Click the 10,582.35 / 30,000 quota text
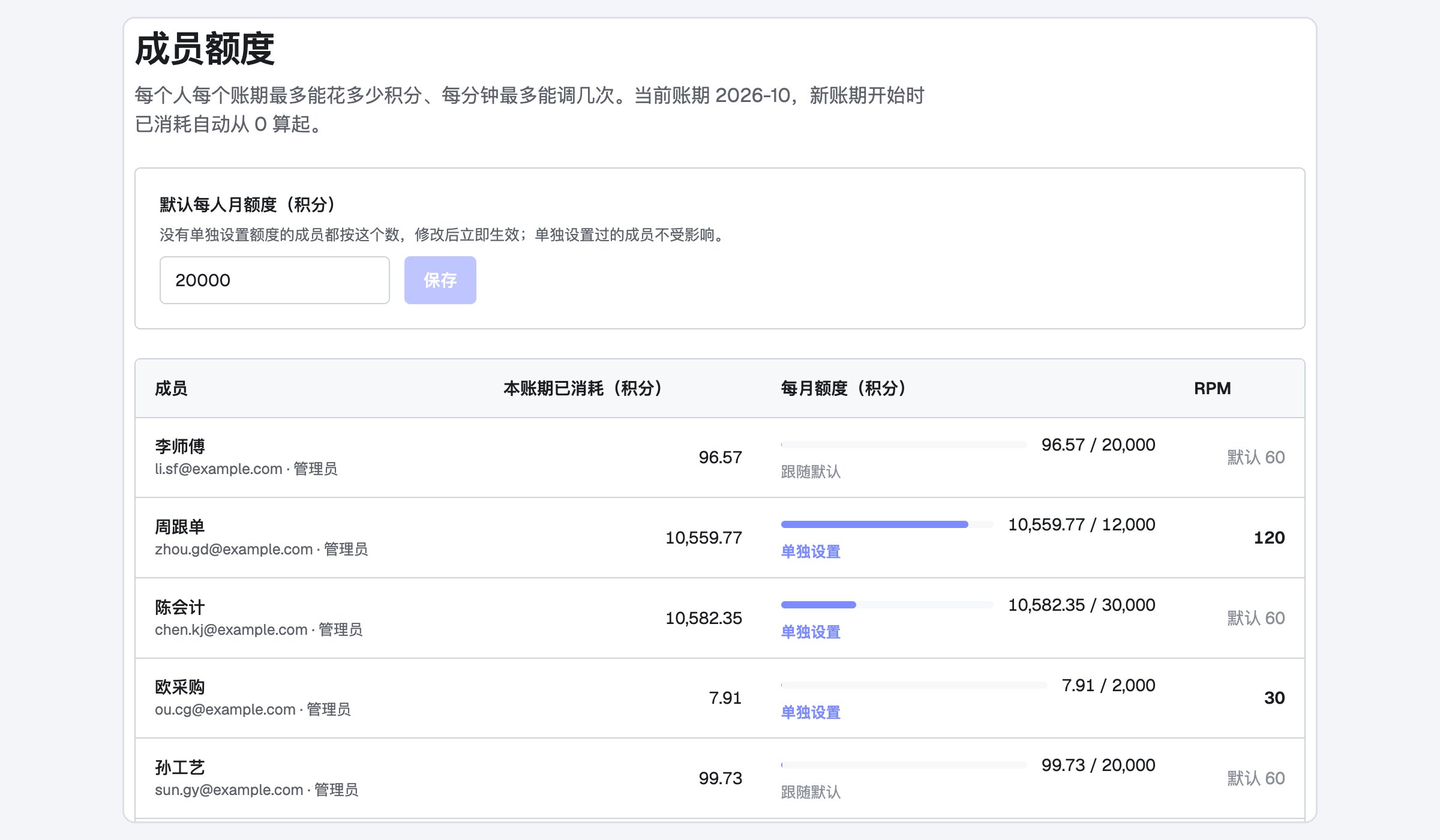 point(1082,605)
